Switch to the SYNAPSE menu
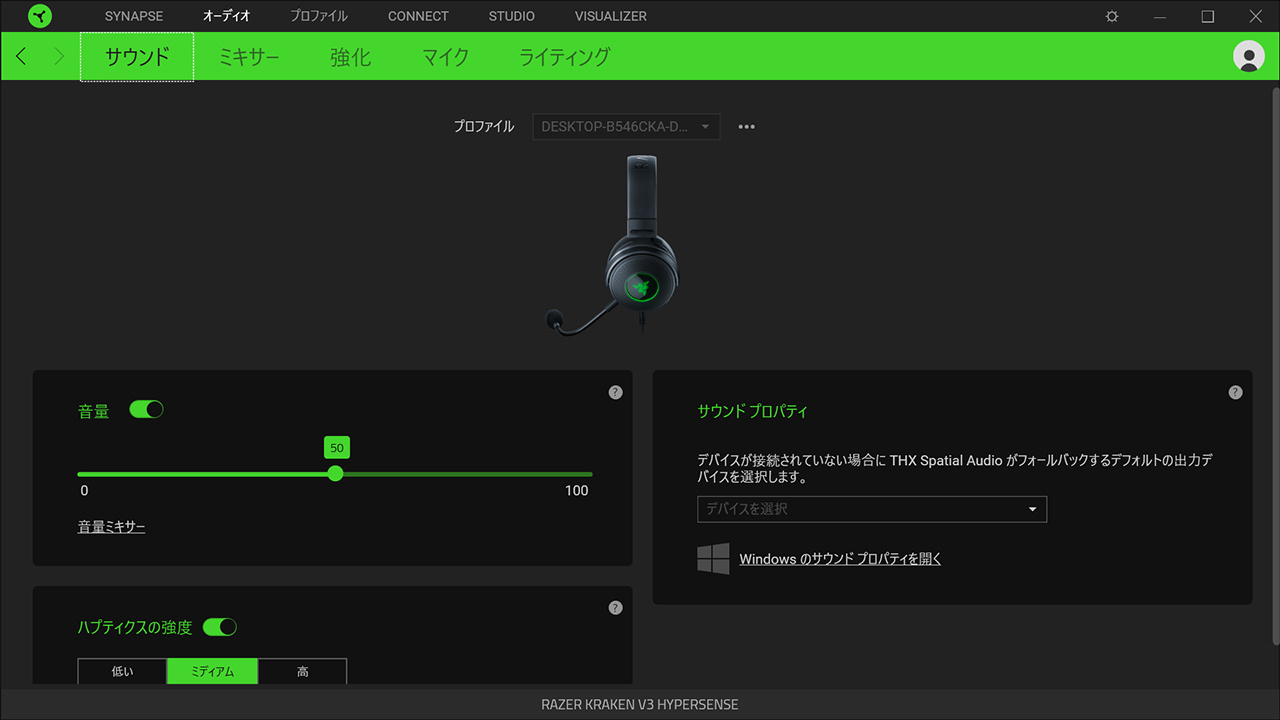This screenshot has height=720, width=1280. click(134, 16)
